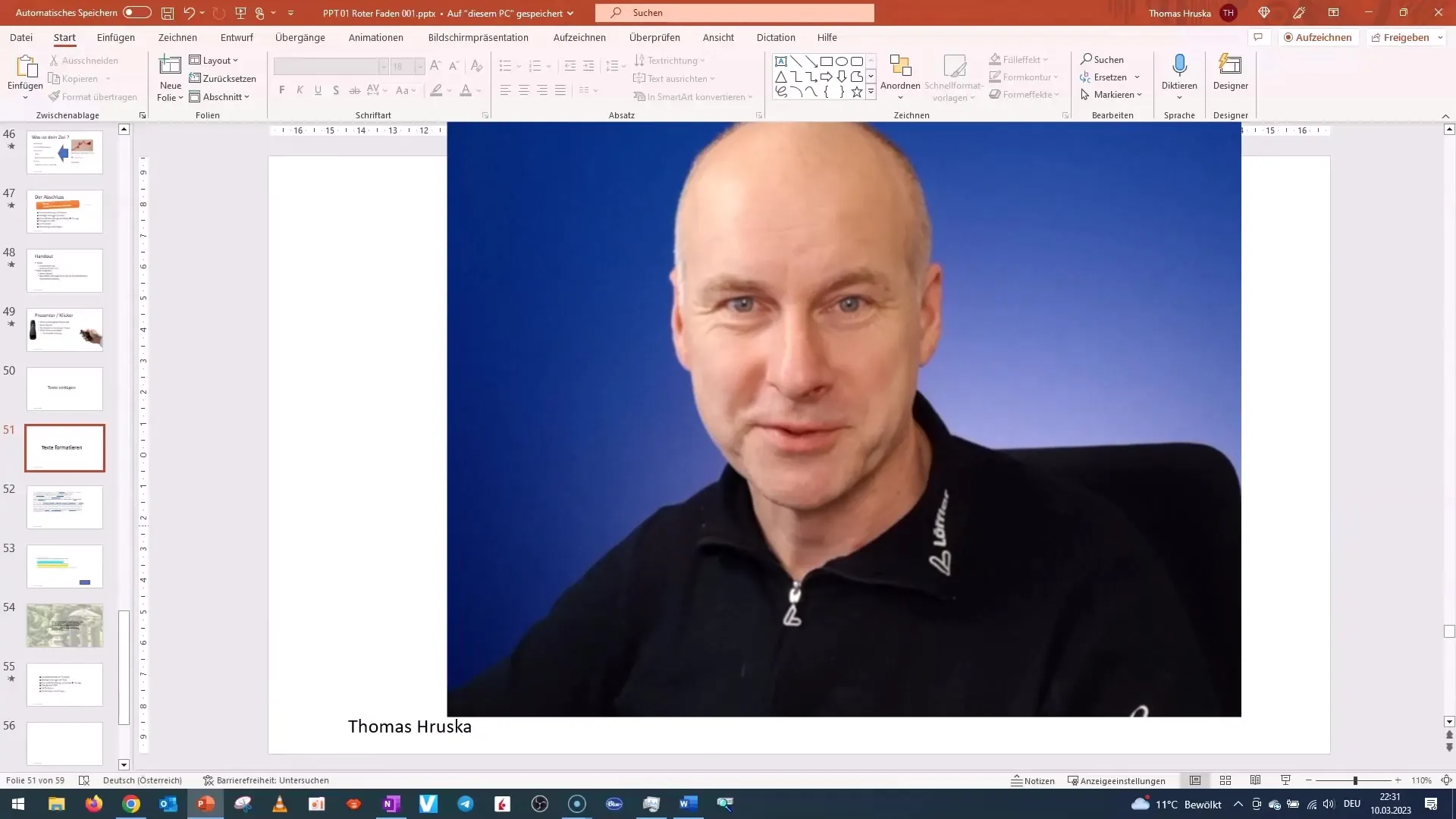Open the Ansicht ribbon tab
The height and width of the screenshot is (819, 1456).
pyautogui.click(x=718, y=37)
